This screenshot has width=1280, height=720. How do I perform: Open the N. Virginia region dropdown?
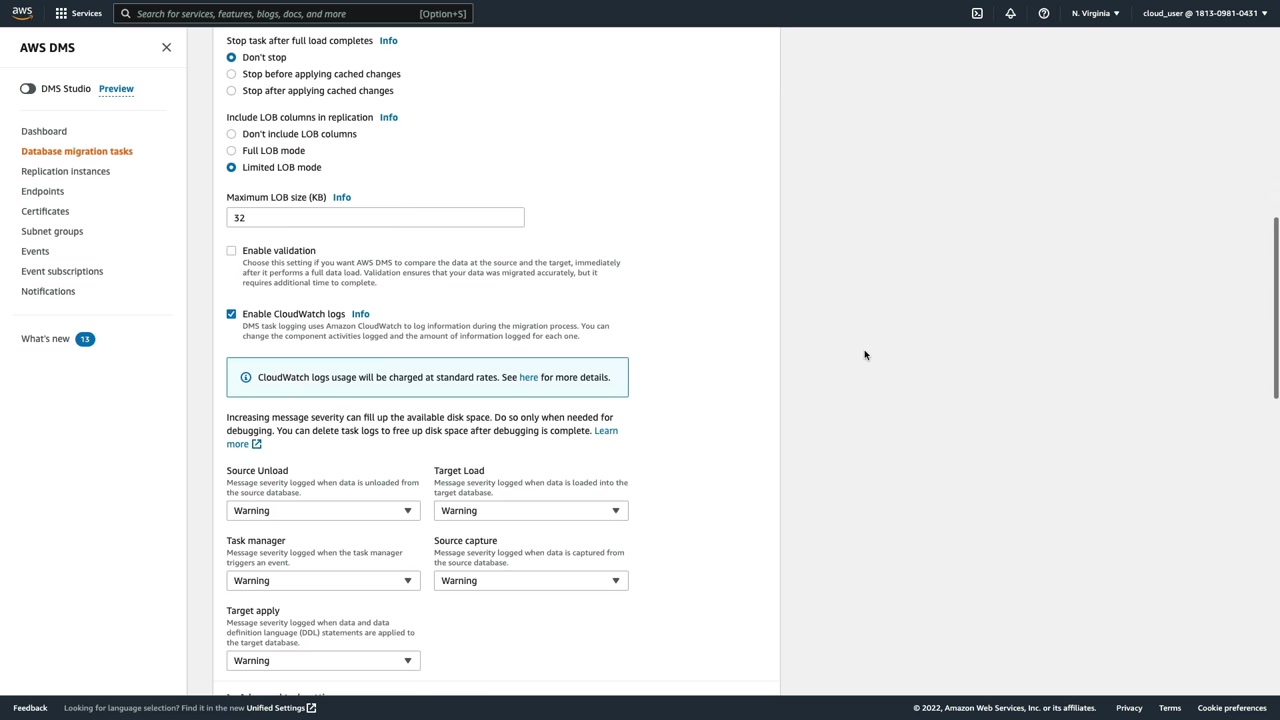(x=1095, y=13)
